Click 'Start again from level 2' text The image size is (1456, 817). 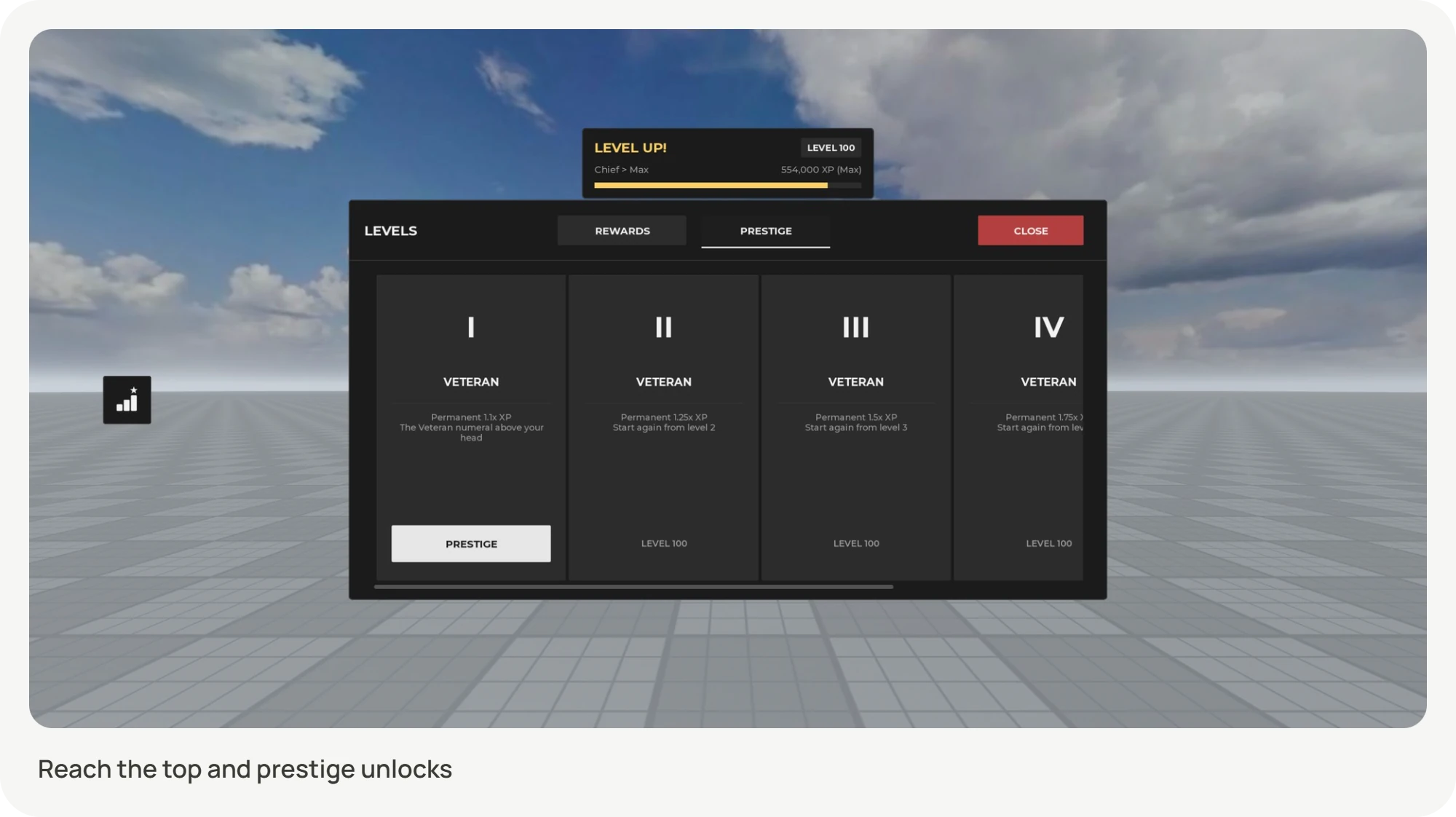664,427
